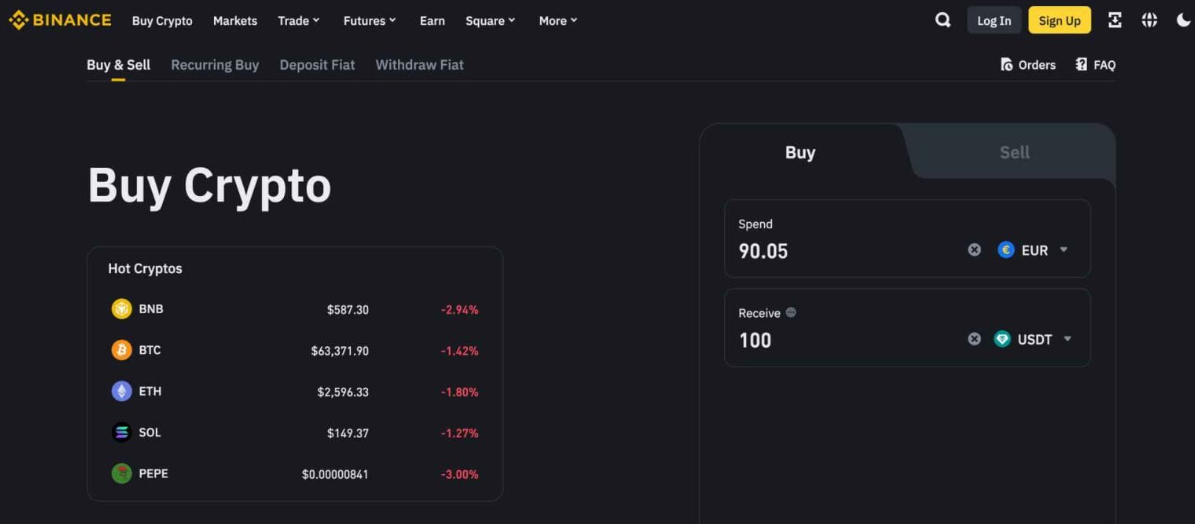This screenshot has height=524, width=1195.
Task: Expand the Futures menu
Action: coord(369,21)
